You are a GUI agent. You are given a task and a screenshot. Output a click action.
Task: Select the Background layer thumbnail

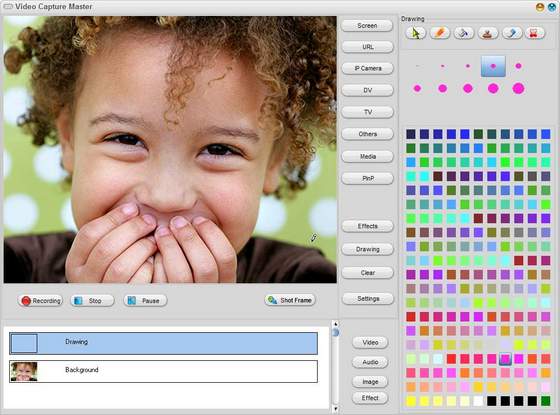pyautogui.click(x=24, y=371)
